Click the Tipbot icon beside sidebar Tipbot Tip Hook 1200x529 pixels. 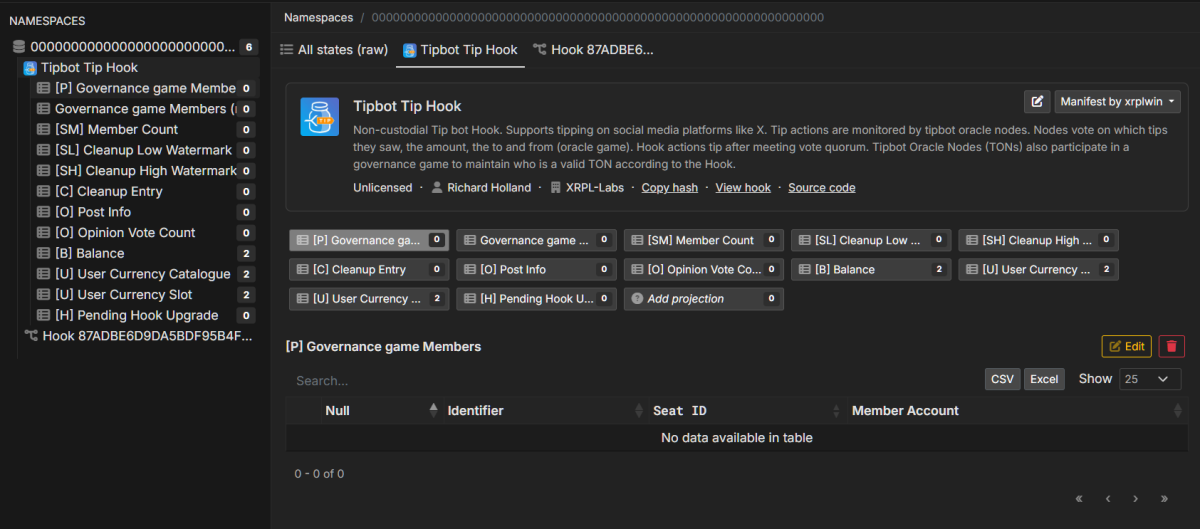tap(31, 68)
